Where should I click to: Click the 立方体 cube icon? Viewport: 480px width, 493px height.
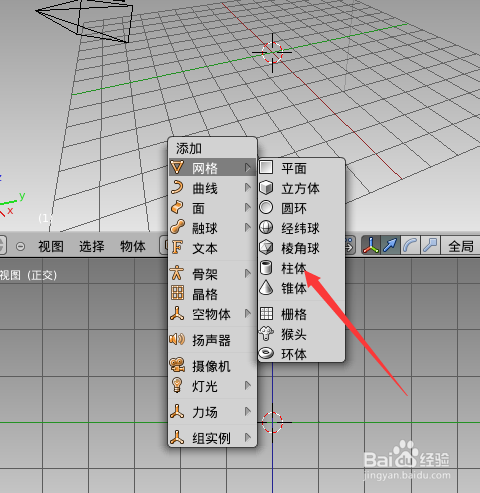(266, 187)
